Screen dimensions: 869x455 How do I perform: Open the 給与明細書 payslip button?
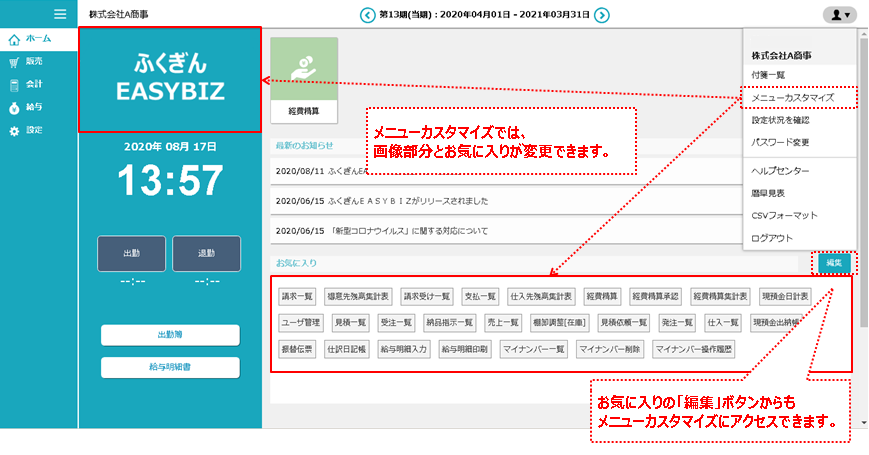(170, 367)
